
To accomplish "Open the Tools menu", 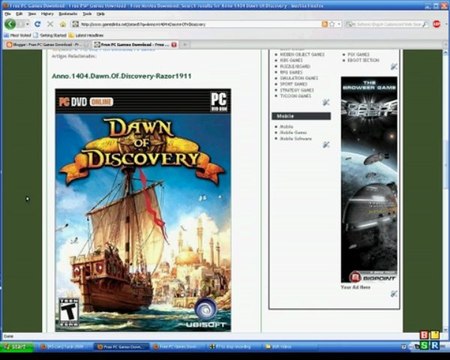I will point(87,14).
